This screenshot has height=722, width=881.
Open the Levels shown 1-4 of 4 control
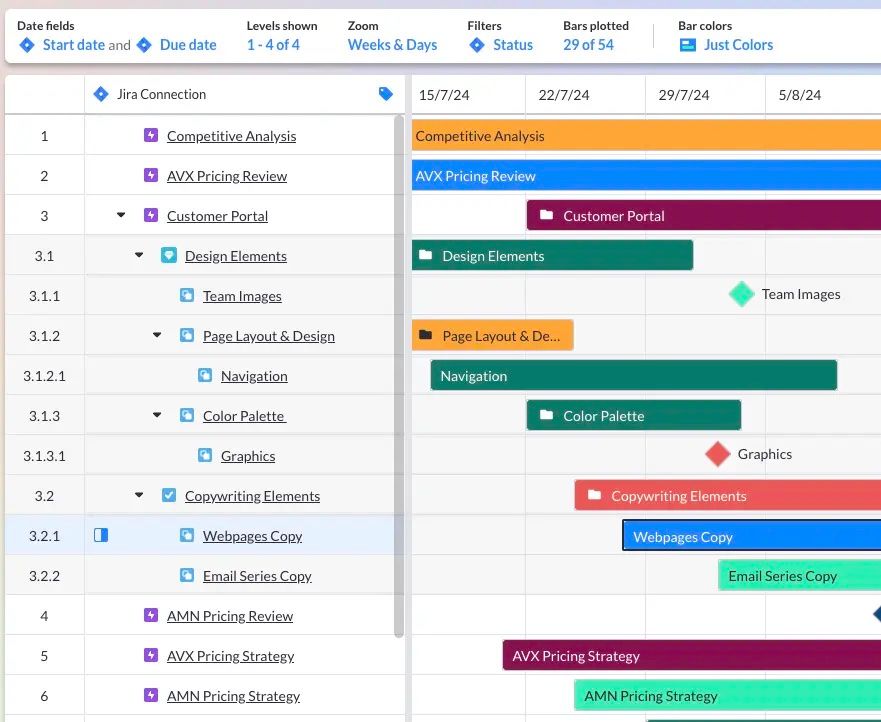(271, 44)
